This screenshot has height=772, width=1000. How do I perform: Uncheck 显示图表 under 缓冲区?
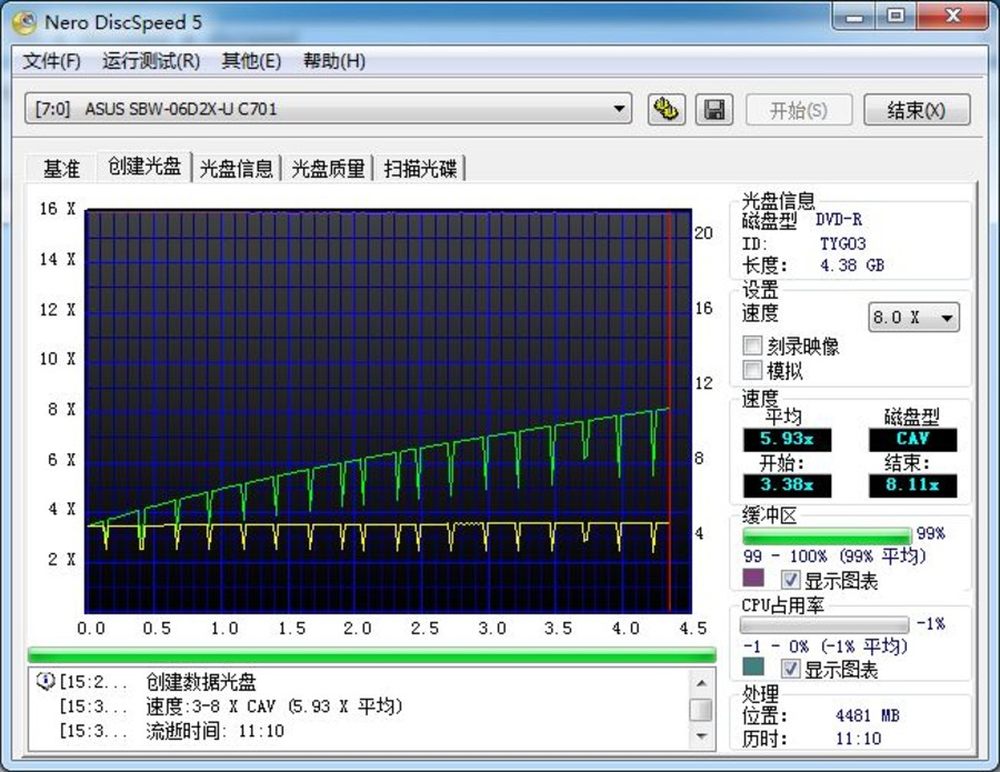pos(790,579)
